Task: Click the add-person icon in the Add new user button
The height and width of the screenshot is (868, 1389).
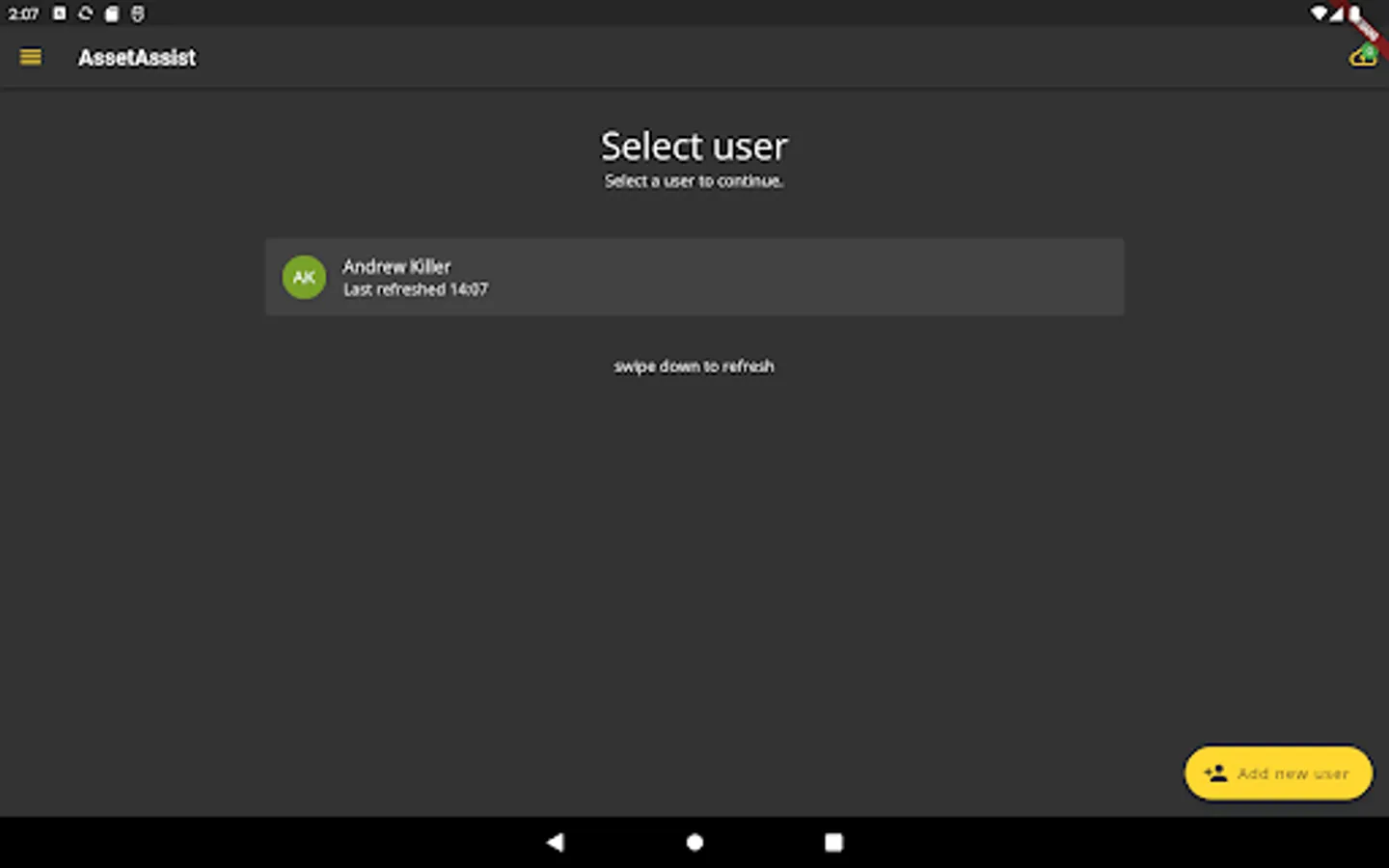Action: point(1215,773)
